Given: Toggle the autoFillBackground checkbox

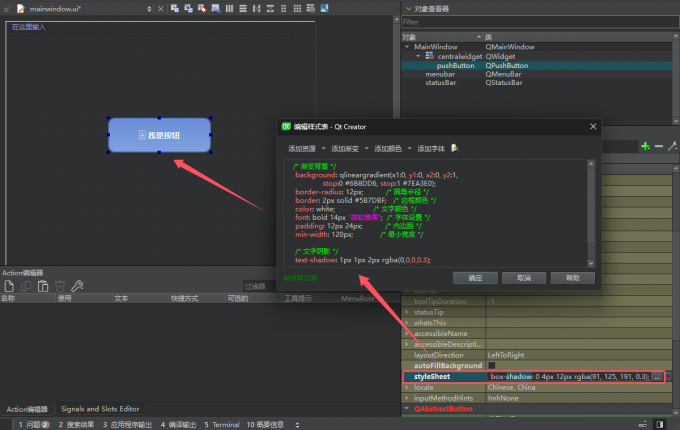Looking at the screenshot, I should tap(491, 366).
